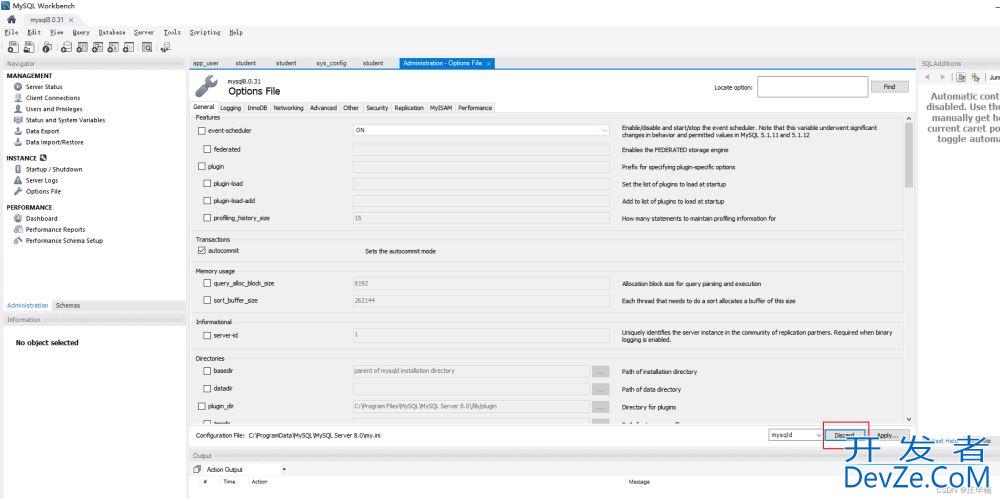Enable the profiling_history_size checkbox
Viewport: 1000px width, 499px height.
pyautogui.click(x=207, y=218)
